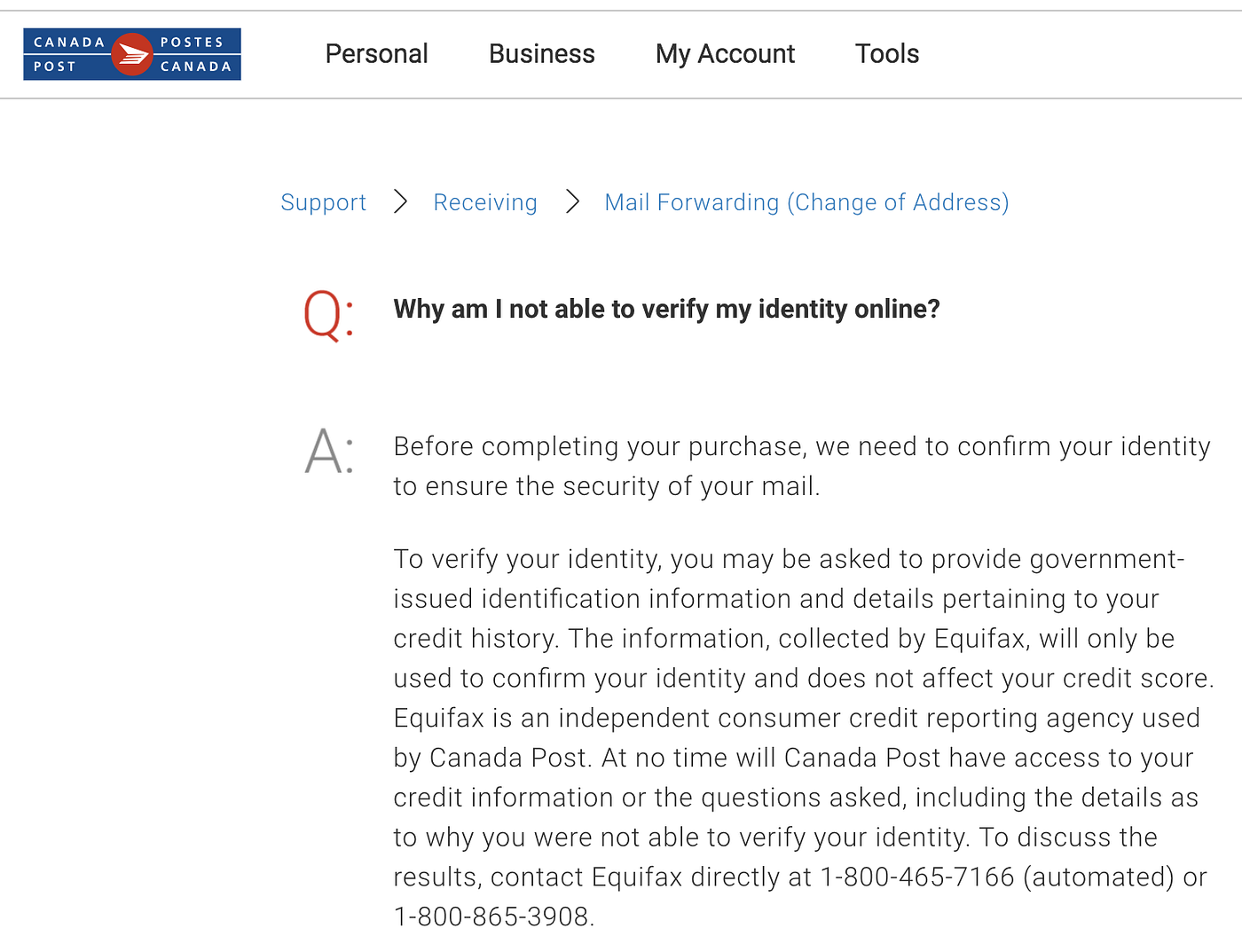Click the Equifax automated number 1-800-465-7166
The width and height of the screenshot is (1242, 952).
click(x=917, y=877)
